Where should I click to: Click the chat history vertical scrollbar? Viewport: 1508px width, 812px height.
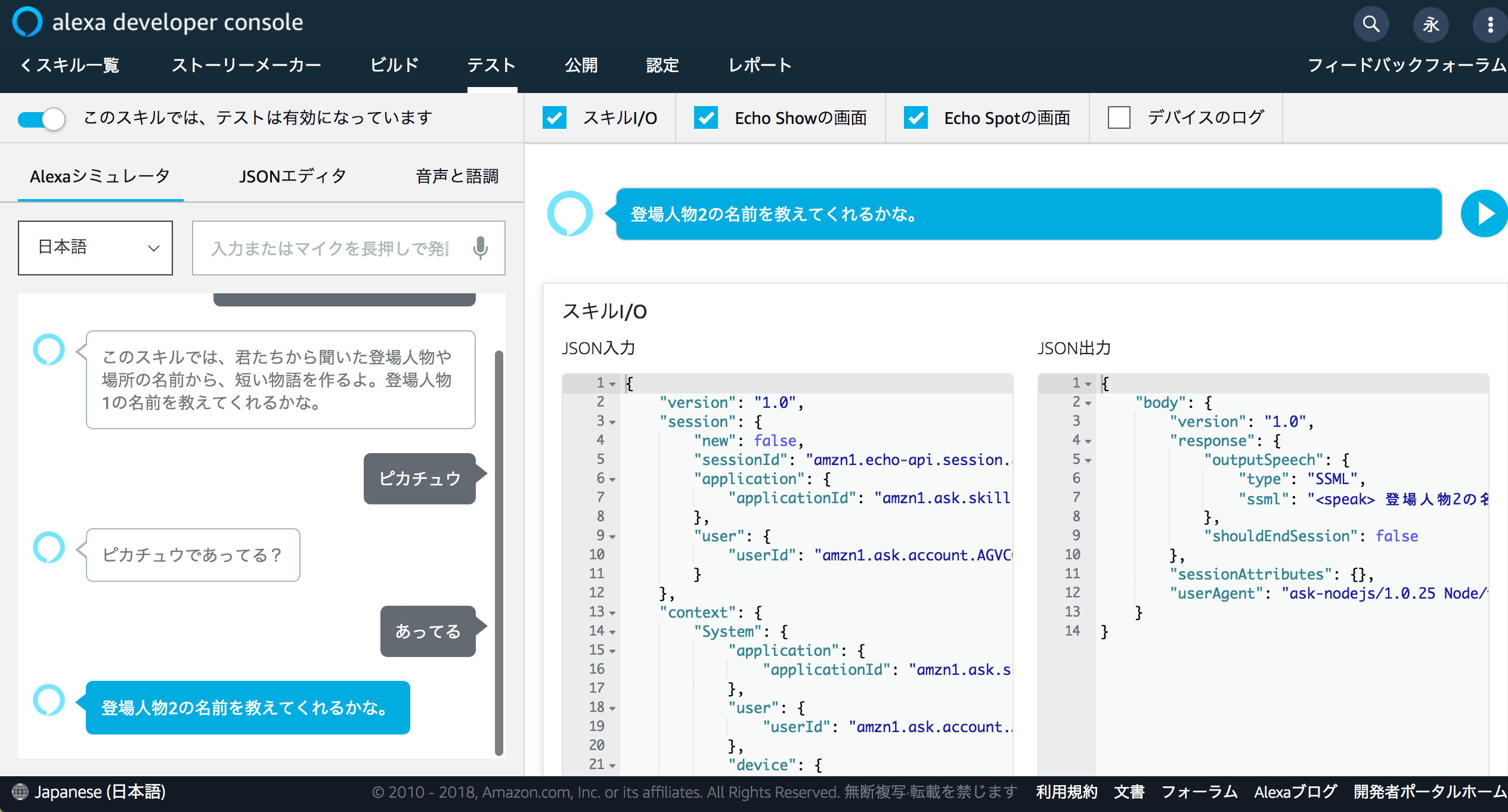click(499, 553)
